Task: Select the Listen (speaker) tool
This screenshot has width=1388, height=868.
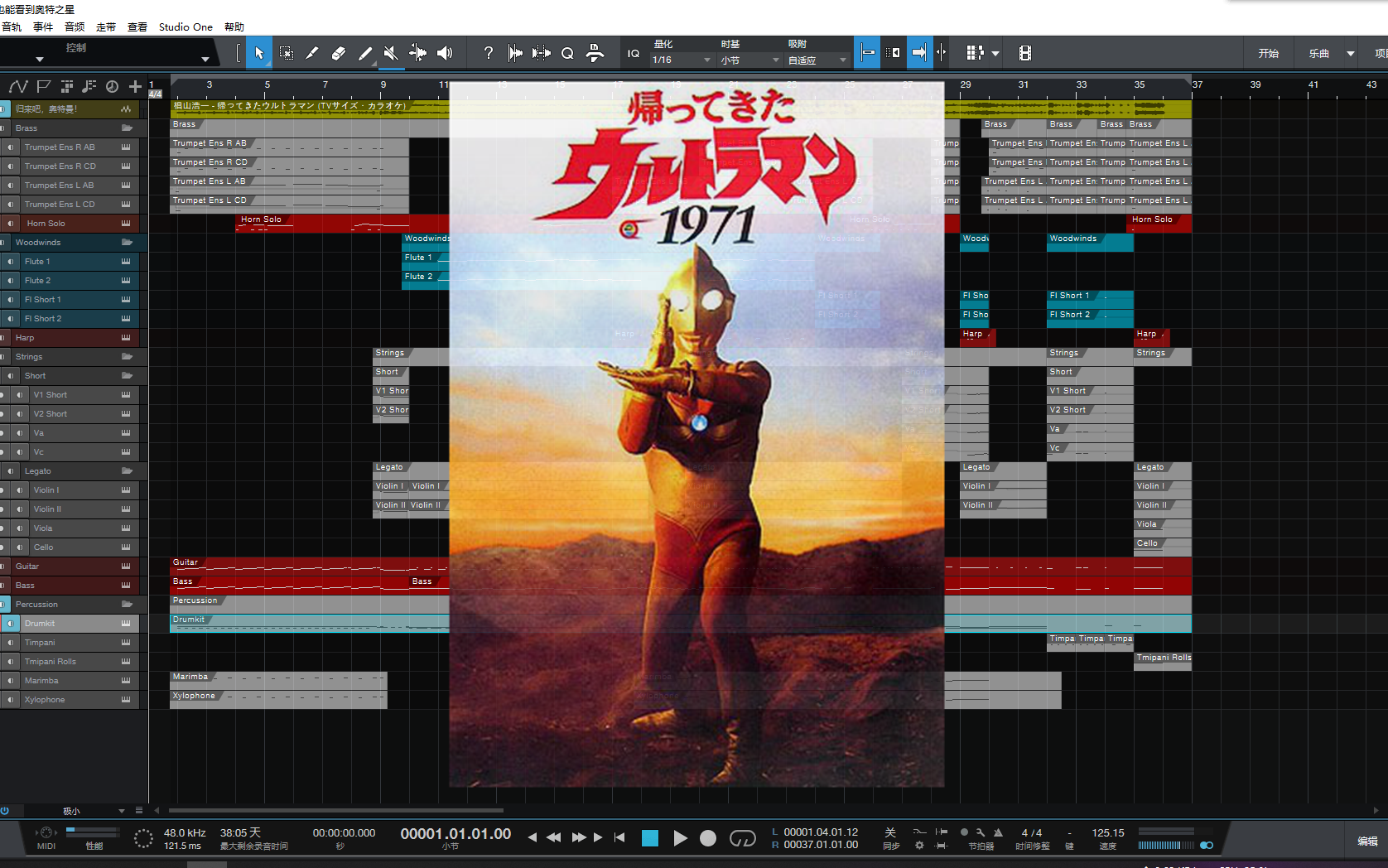Action: [x=445, y=53]
